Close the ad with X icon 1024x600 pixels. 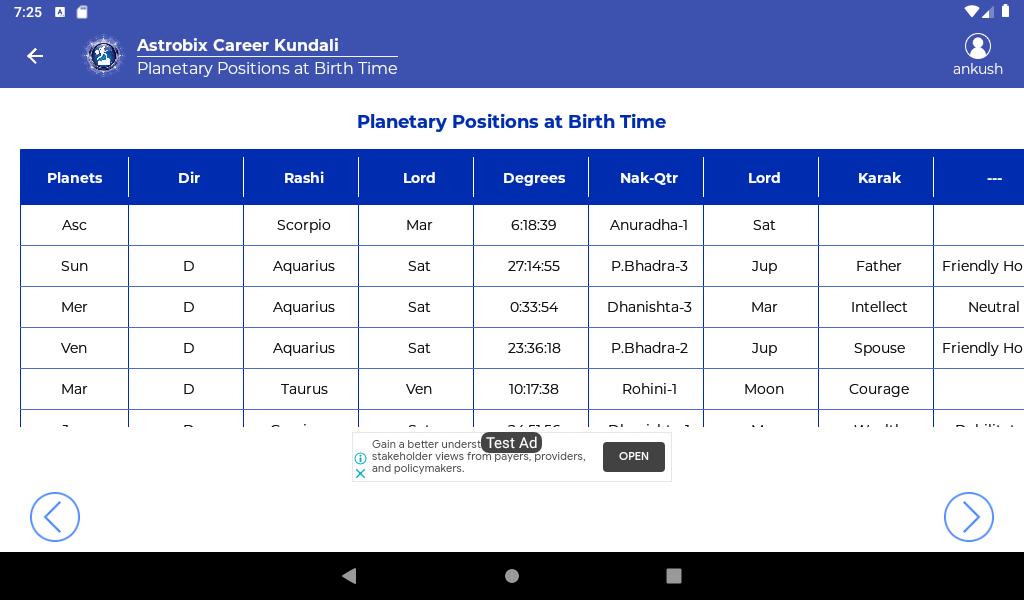(360, 473)
